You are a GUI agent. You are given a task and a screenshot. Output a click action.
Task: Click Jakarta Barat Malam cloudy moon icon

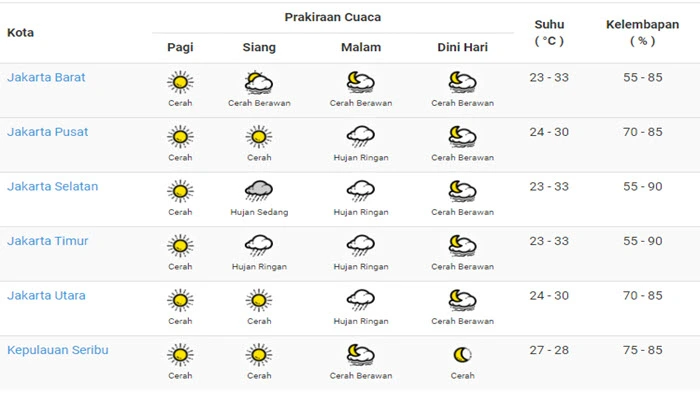click(361, 83)
